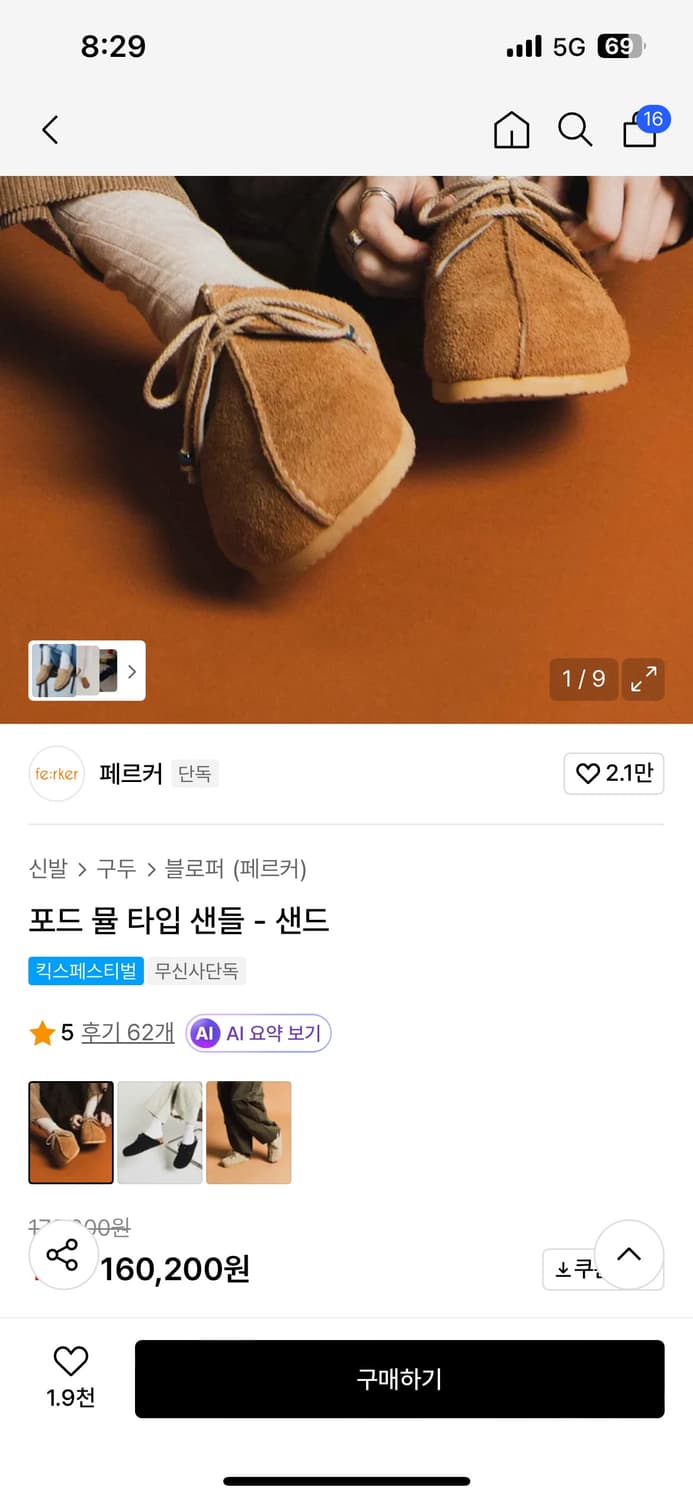The height and width of the screenshot is (1500, 693).
Task: Expand the image thumbnail strip chevron
Action: [x=131, y=671]
